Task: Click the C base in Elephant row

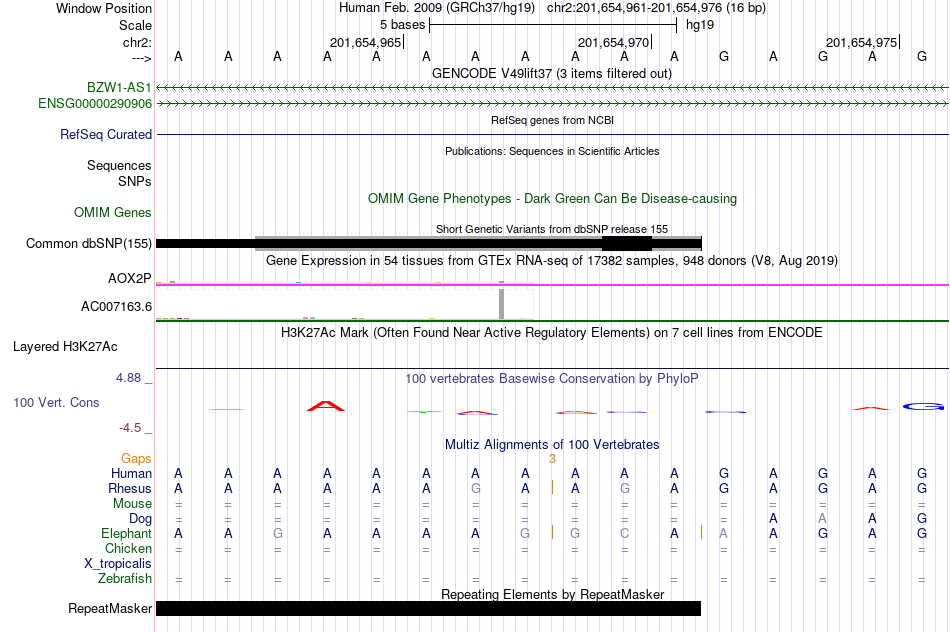Action: 625,534
